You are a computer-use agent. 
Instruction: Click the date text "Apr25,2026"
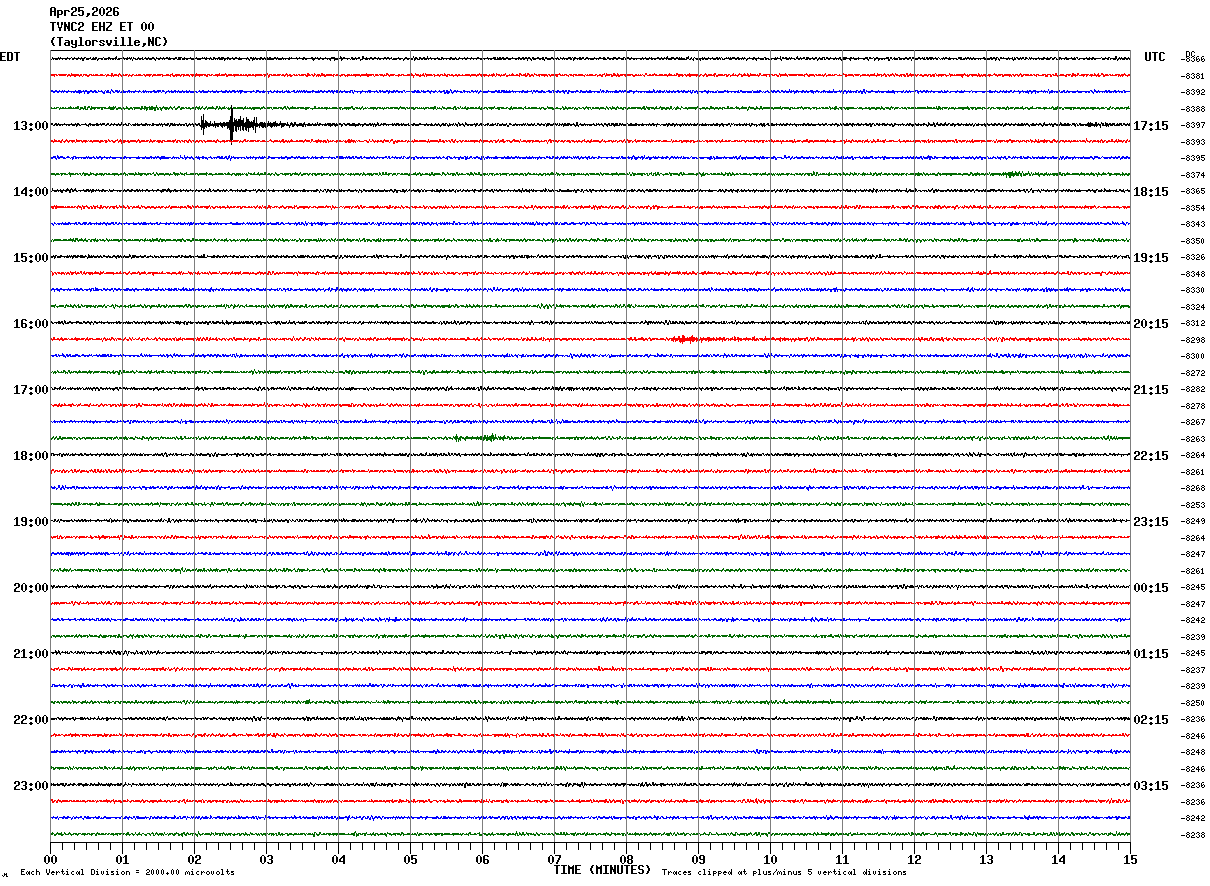84,12
